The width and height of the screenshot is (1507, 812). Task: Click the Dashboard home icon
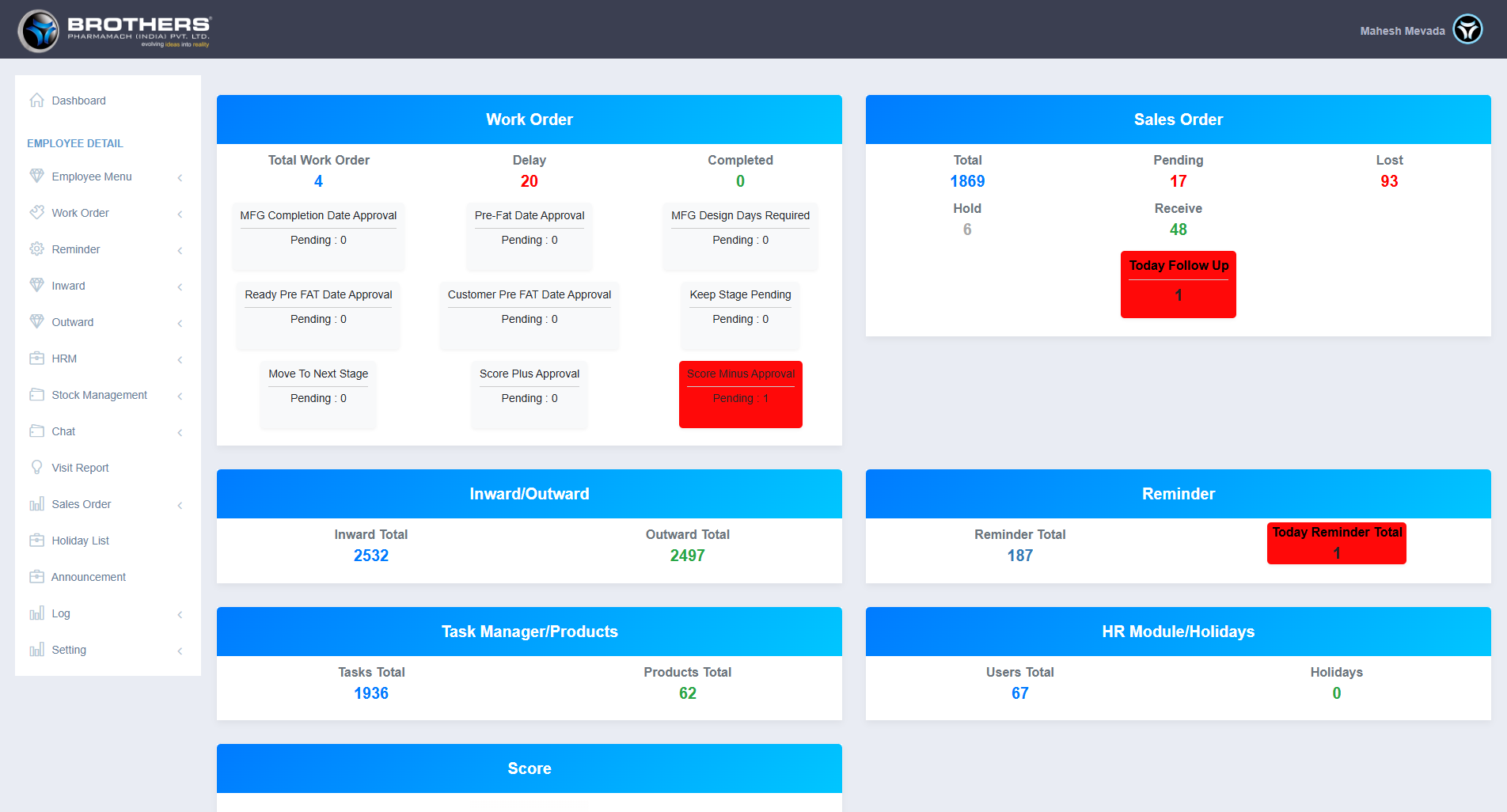[36, 101]
